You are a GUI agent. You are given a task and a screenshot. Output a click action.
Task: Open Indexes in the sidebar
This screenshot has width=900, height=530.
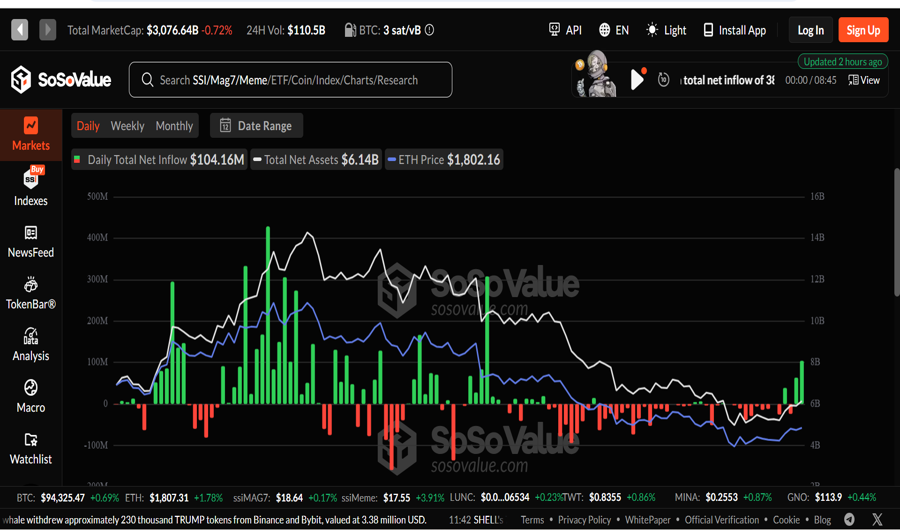31,187
